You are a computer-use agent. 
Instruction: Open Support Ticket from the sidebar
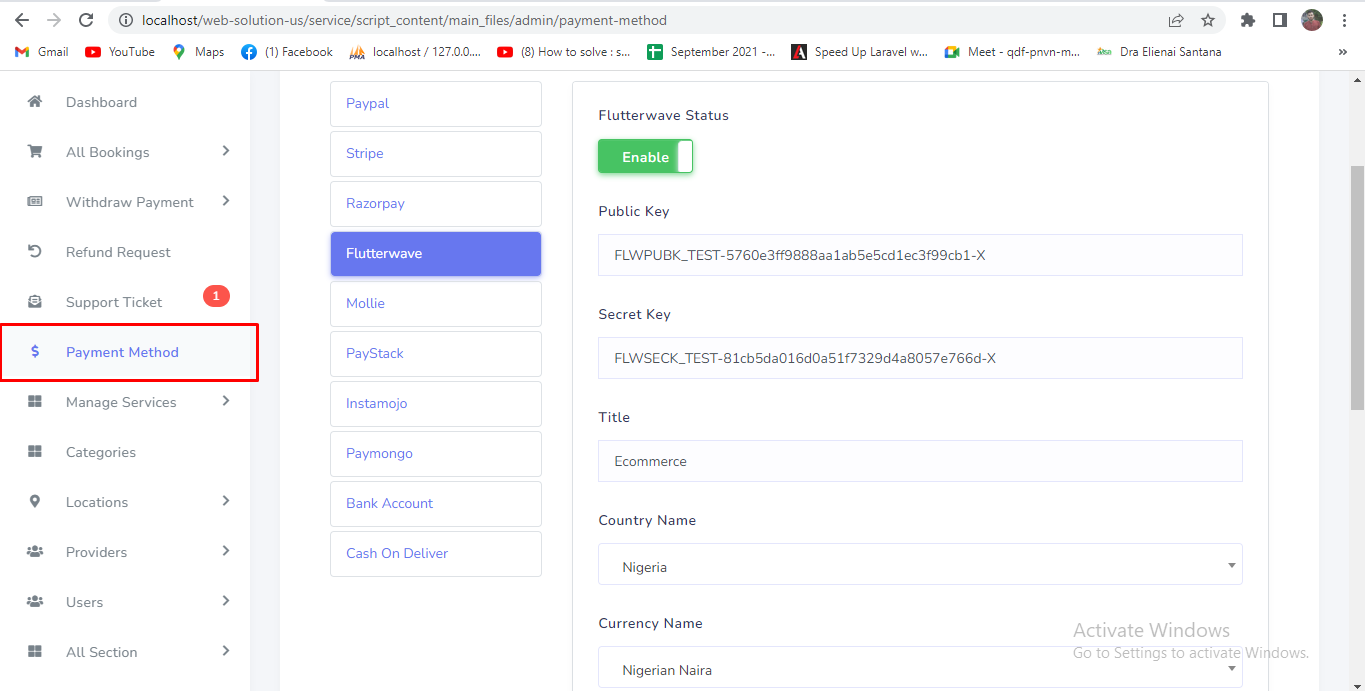pyautogui.click(x=114, y=302)
